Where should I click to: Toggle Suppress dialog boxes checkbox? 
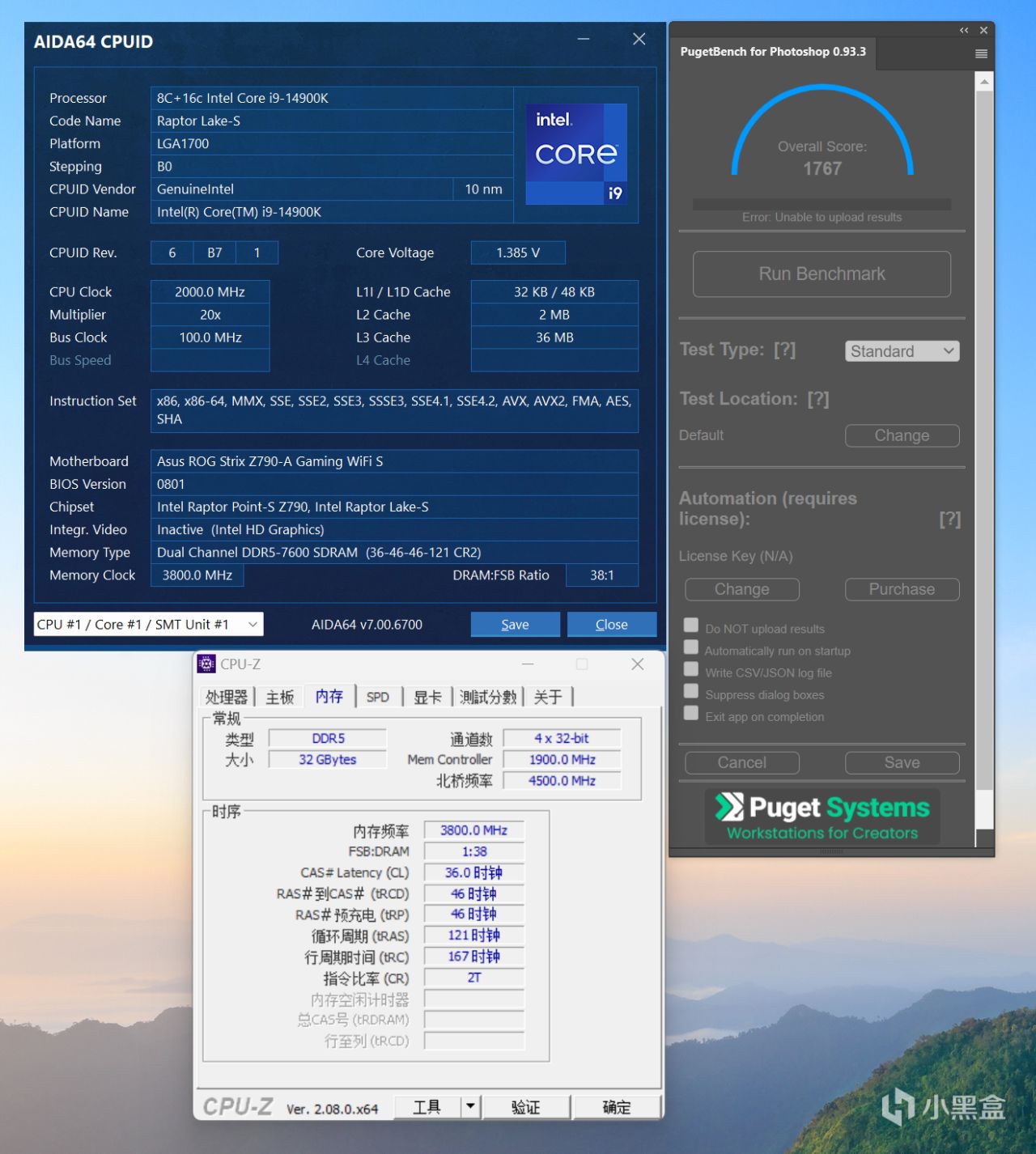click(691, 690)
